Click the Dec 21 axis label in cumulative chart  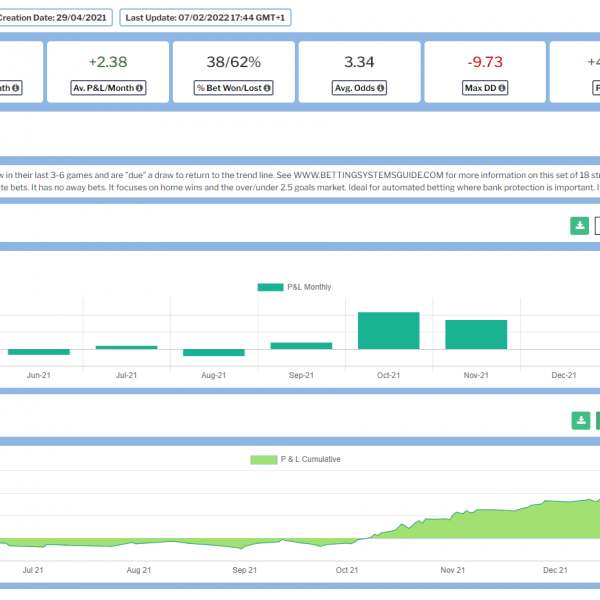click(555, 570)
